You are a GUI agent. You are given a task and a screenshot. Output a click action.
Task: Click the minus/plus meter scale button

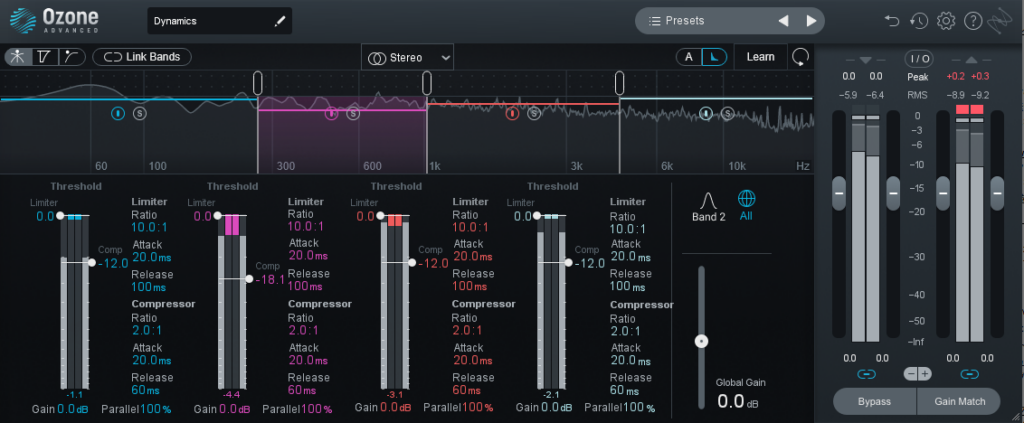918,374
